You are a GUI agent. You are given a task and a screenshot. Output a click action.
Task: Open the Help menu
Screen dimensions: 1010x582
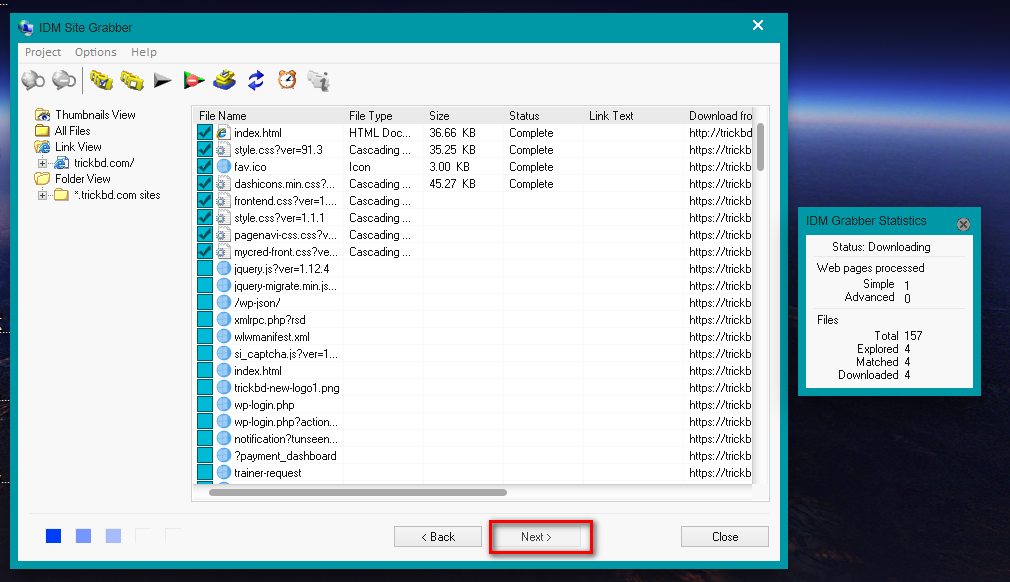click(x=144, y=52)
